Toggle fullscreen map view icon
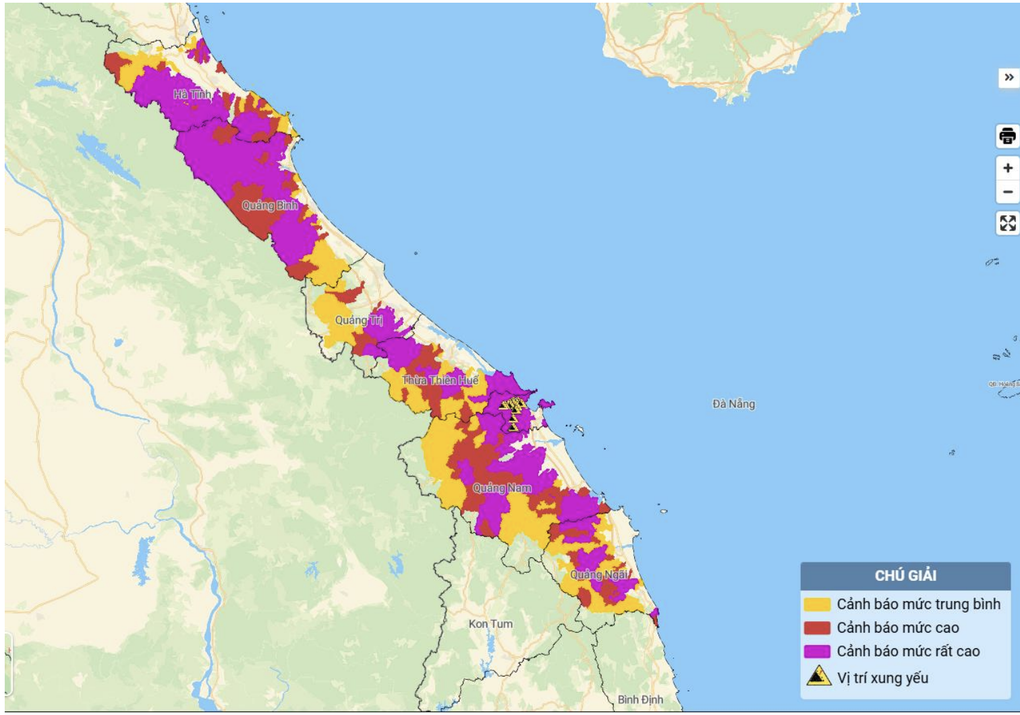 coord(1007,223)
